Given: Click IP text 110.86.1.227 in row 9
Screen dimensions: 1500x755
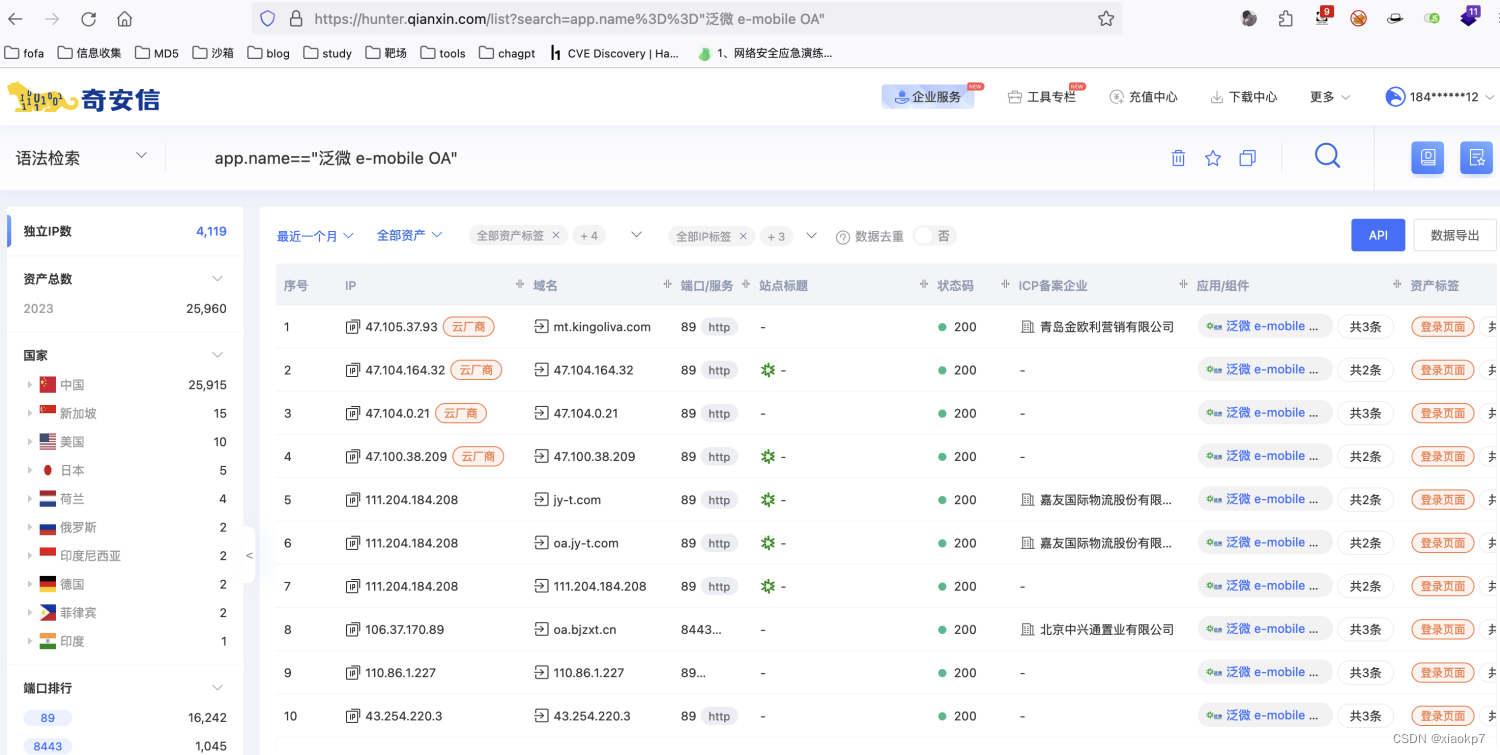Looking at the screenshot, I should pos(401,673).
